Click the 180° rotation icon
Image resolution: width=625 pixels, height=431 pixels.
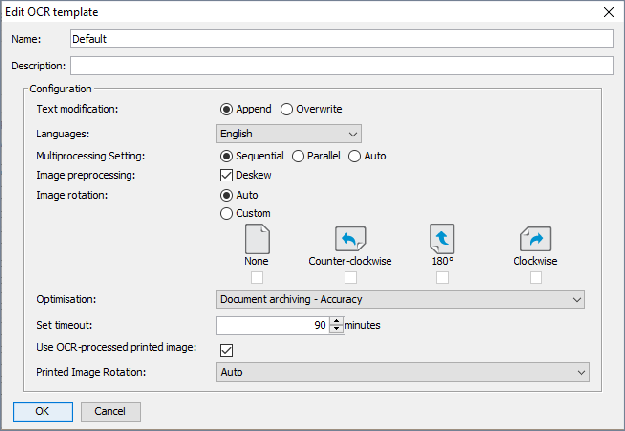point(442,238)
